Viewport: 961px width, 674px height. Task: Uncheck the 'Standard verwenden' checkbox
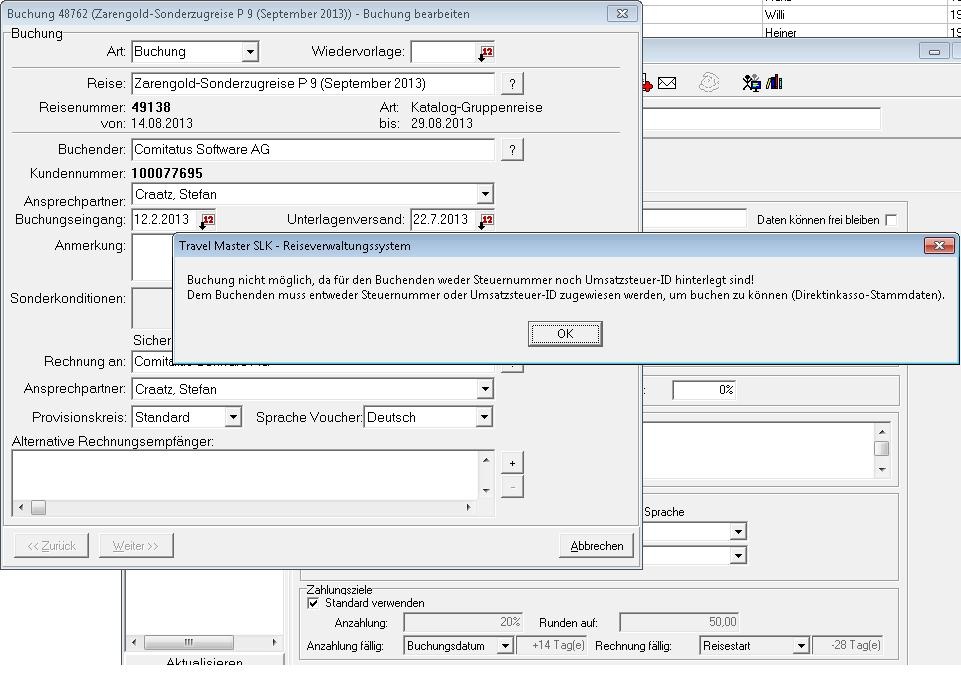coord(313,603)
